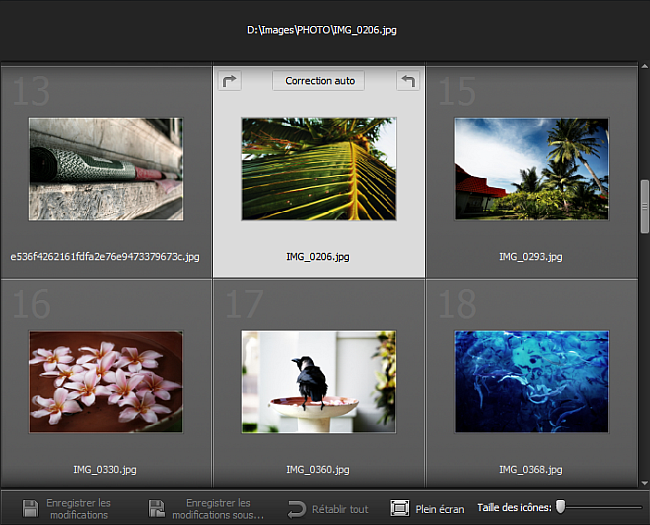Click the scrollbar up arrow
650x525 pixels.
(x=645, y=66)
